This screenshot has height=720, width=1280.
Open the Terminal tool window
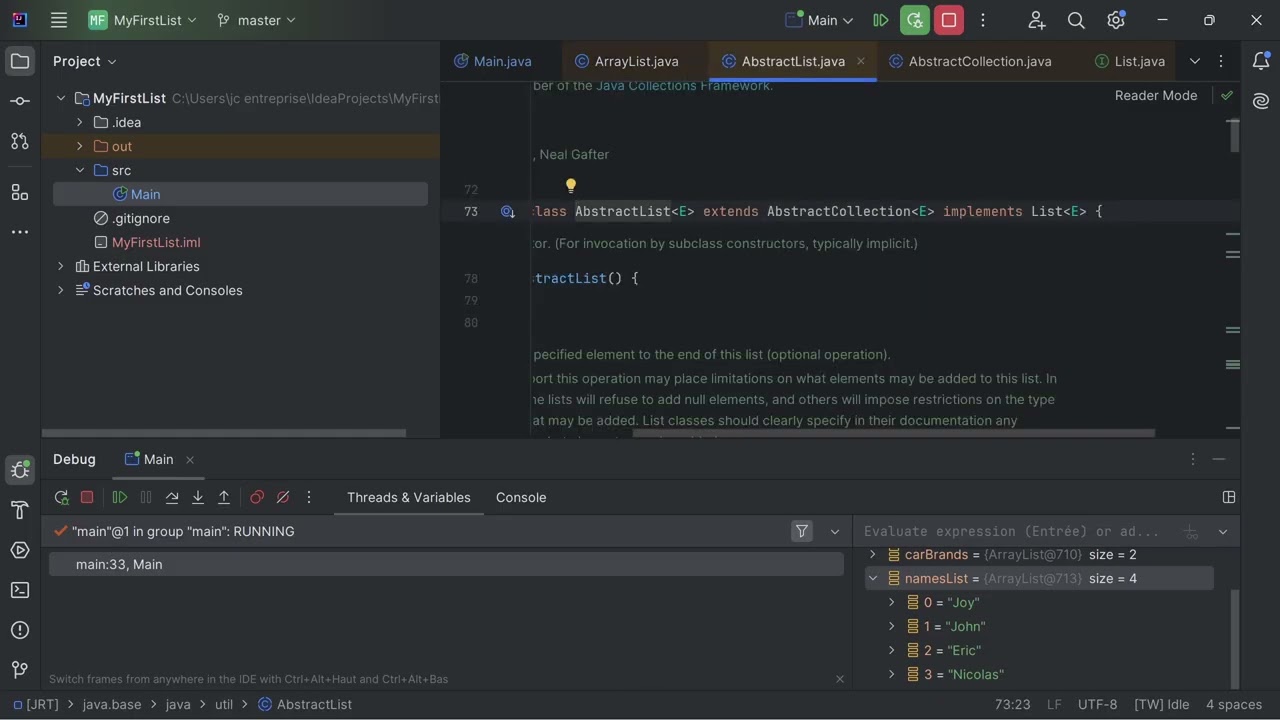[20, 590]
